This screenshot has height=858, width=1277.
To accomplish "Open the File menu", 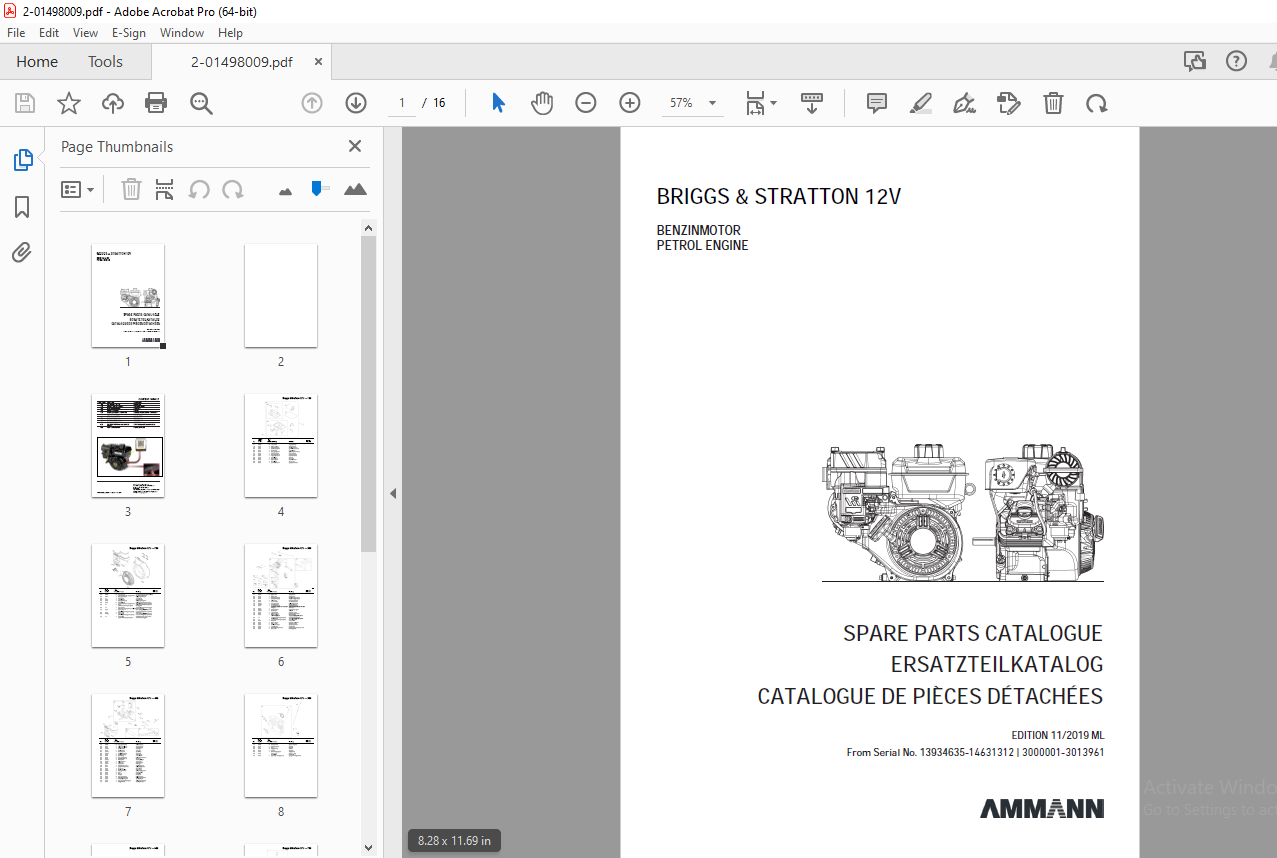I will (x=16, y=32).
